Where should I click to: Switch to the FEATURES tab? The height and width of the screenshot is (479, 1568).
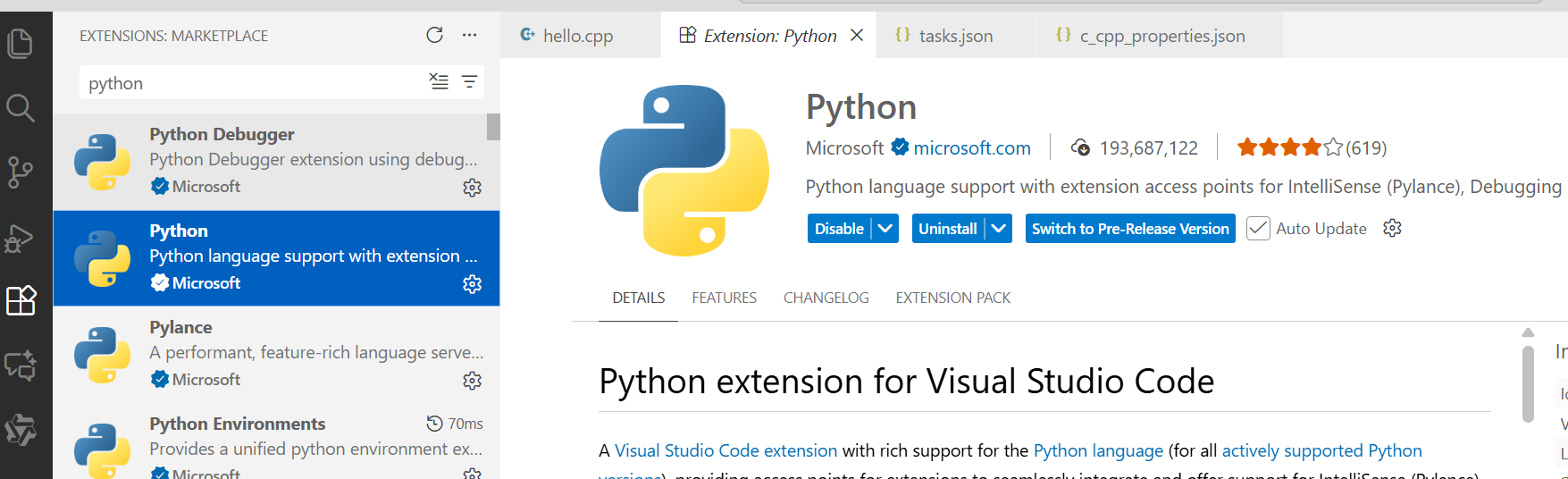pyautogui.click(x=724, y=298)
